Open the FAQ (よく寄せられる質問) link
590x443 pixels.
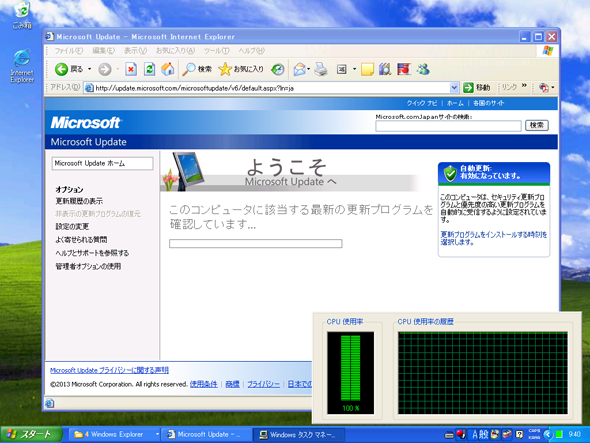tap(81, 240)
